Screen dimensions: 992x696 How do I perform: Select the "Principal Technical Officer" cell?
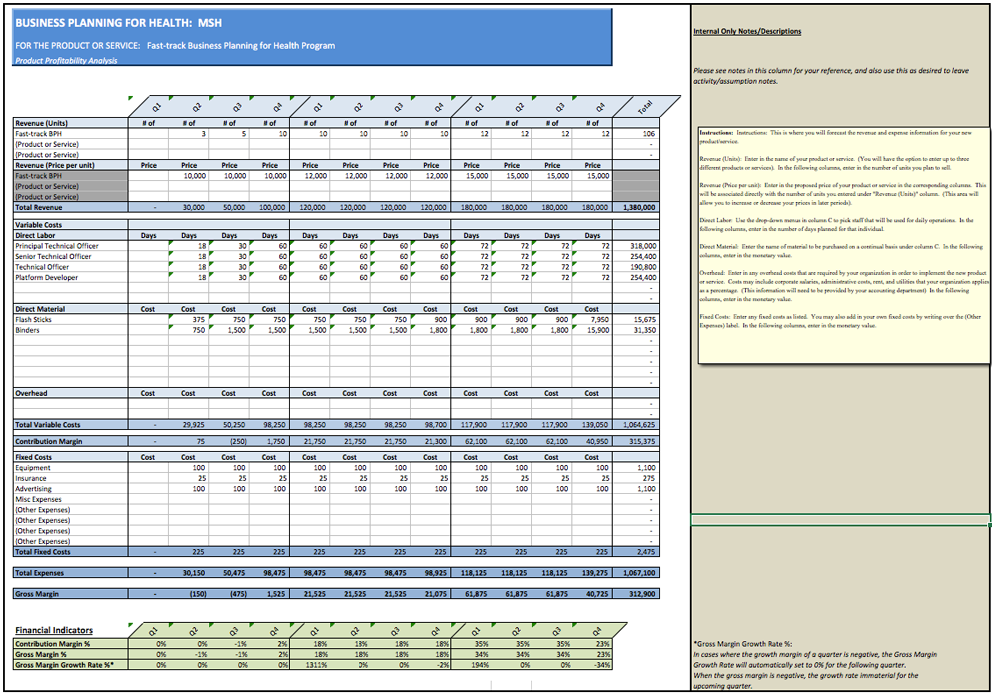pos(71,246)
